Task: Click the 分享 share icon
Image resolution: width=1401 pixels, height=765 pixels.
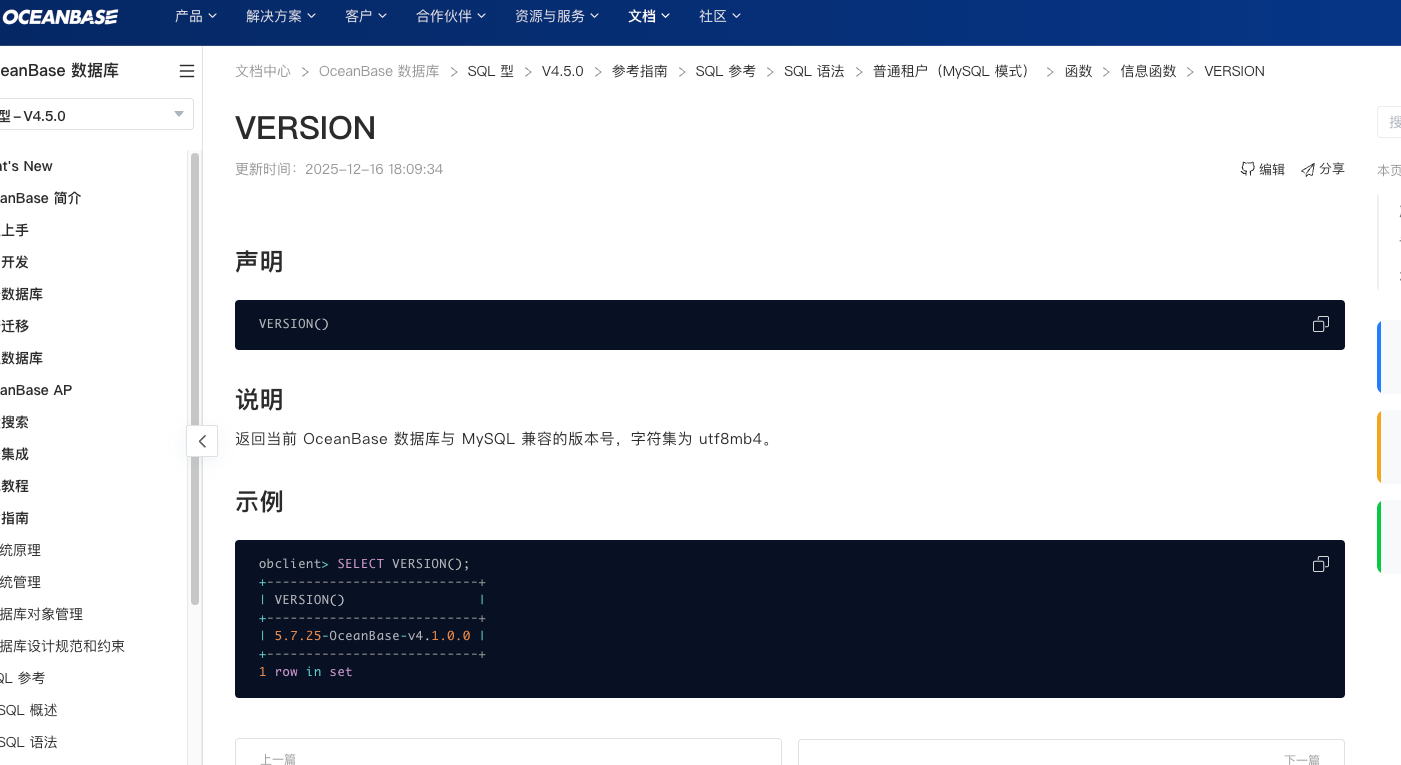Action: coord(1308,169)
